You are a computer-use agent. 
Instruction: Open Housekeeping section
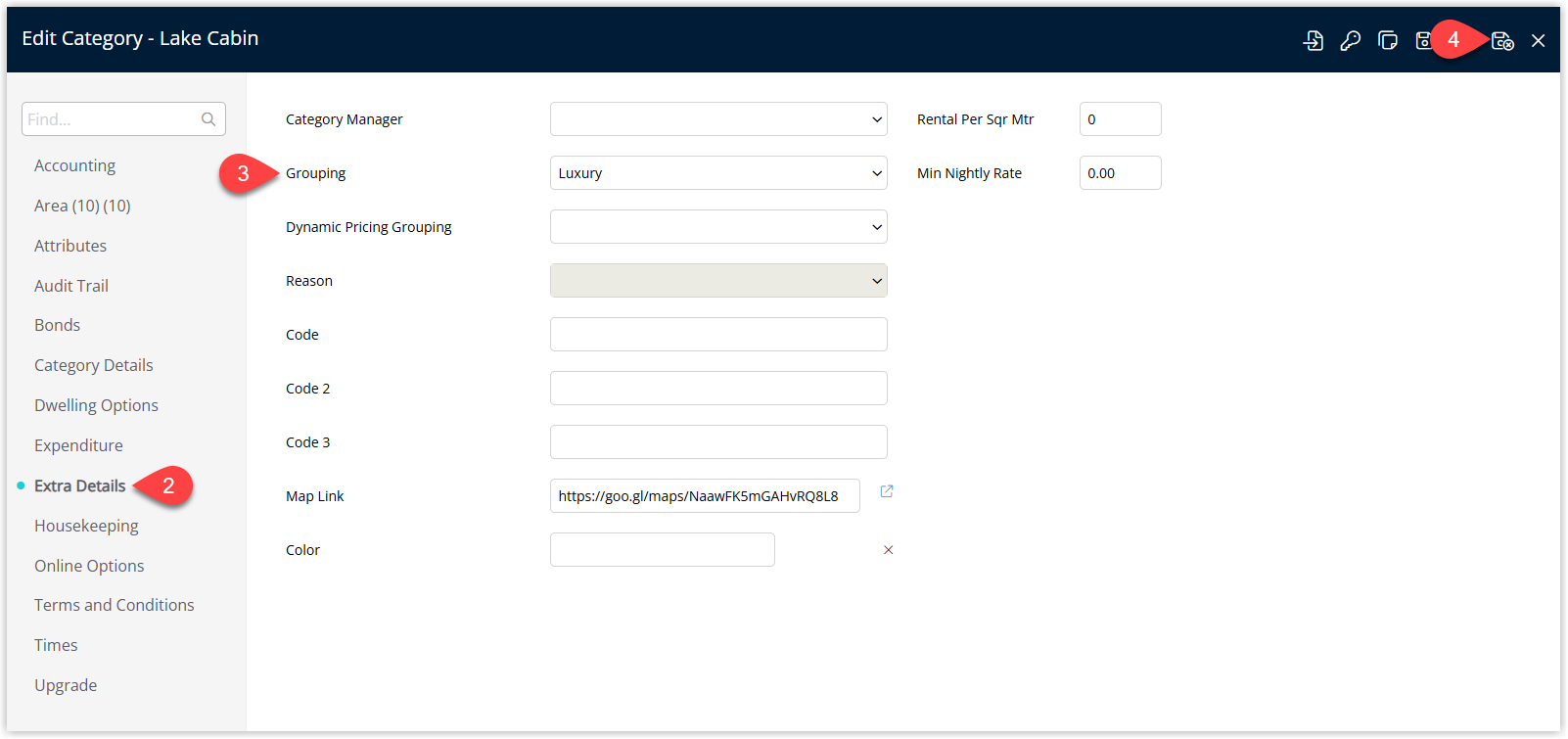click(x=86, y=526)
